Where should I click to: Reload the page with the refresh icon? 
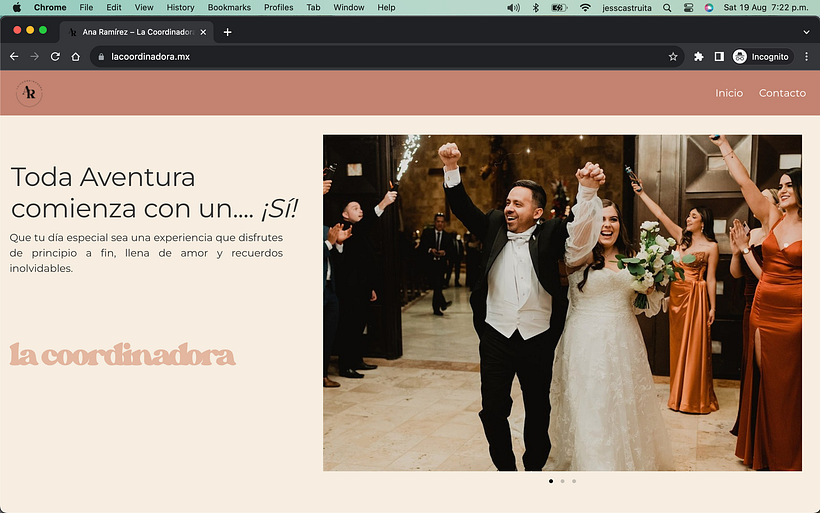tap(55, 56)
